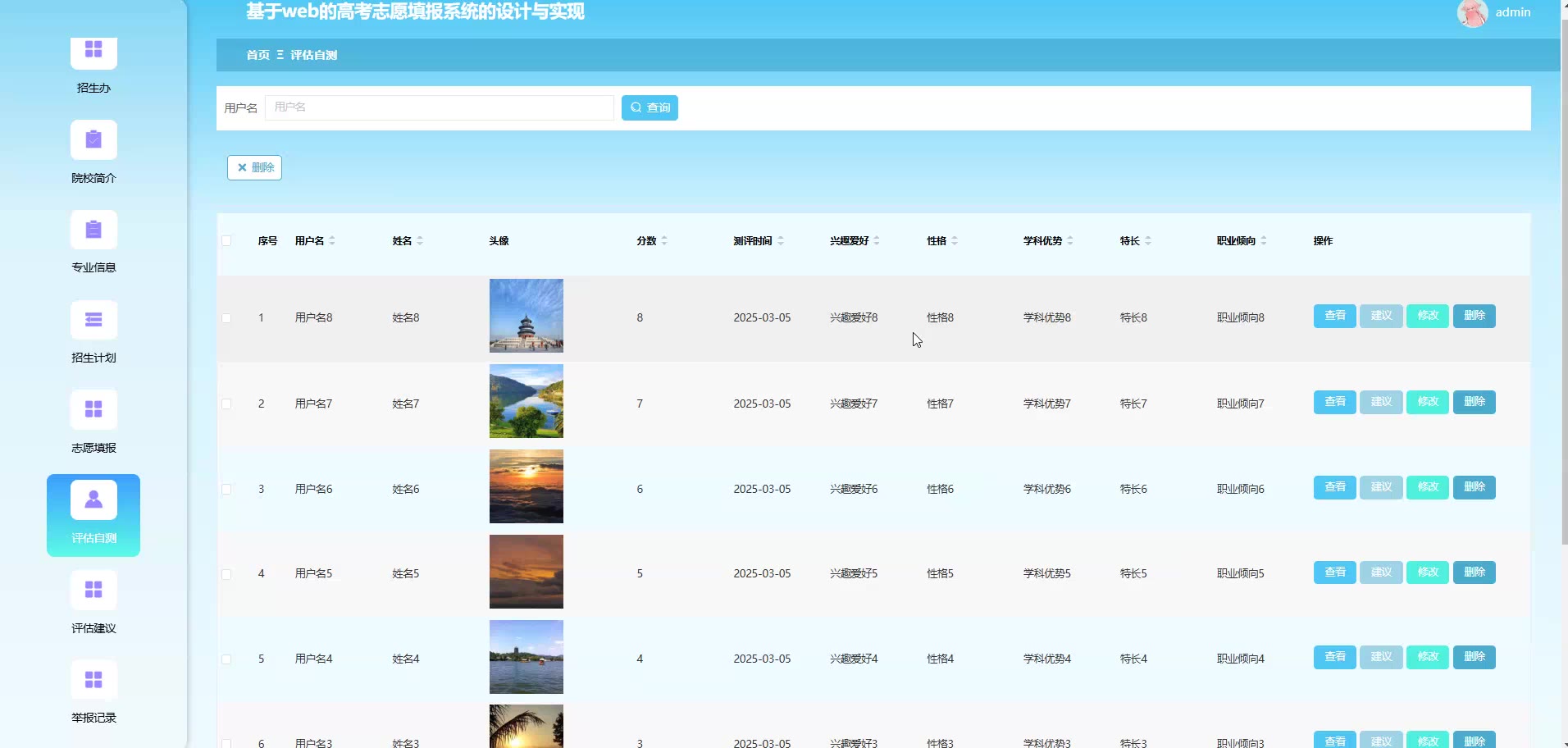The height and width of the screenshot is (748, 1568).
Task: Click the admin username label
Action: (1513, 12)
